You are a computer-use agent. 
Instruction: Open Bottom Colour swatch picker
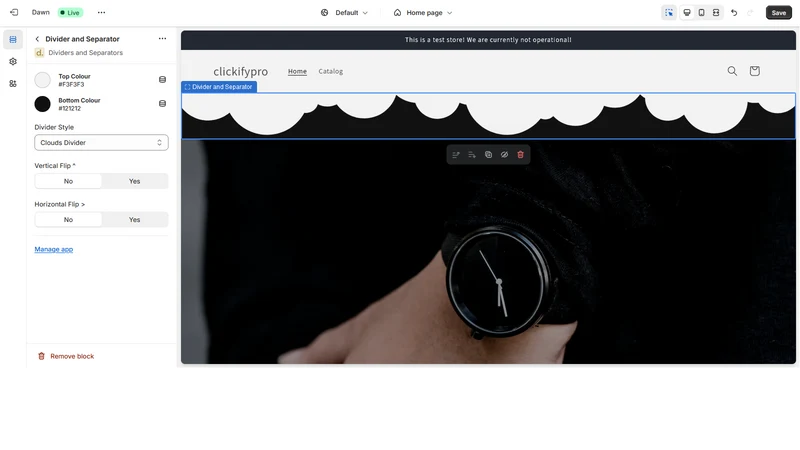pyautogui.click(x=42, y=104)
